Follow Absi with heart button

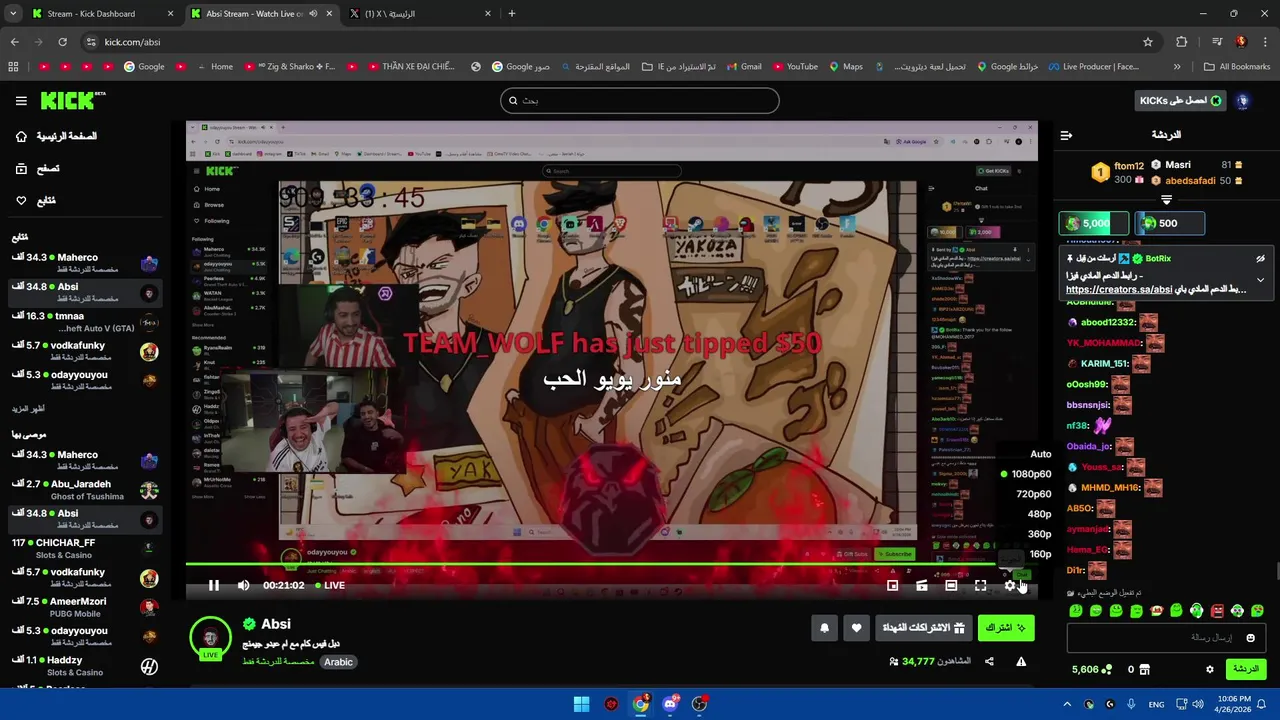point(856,628)
